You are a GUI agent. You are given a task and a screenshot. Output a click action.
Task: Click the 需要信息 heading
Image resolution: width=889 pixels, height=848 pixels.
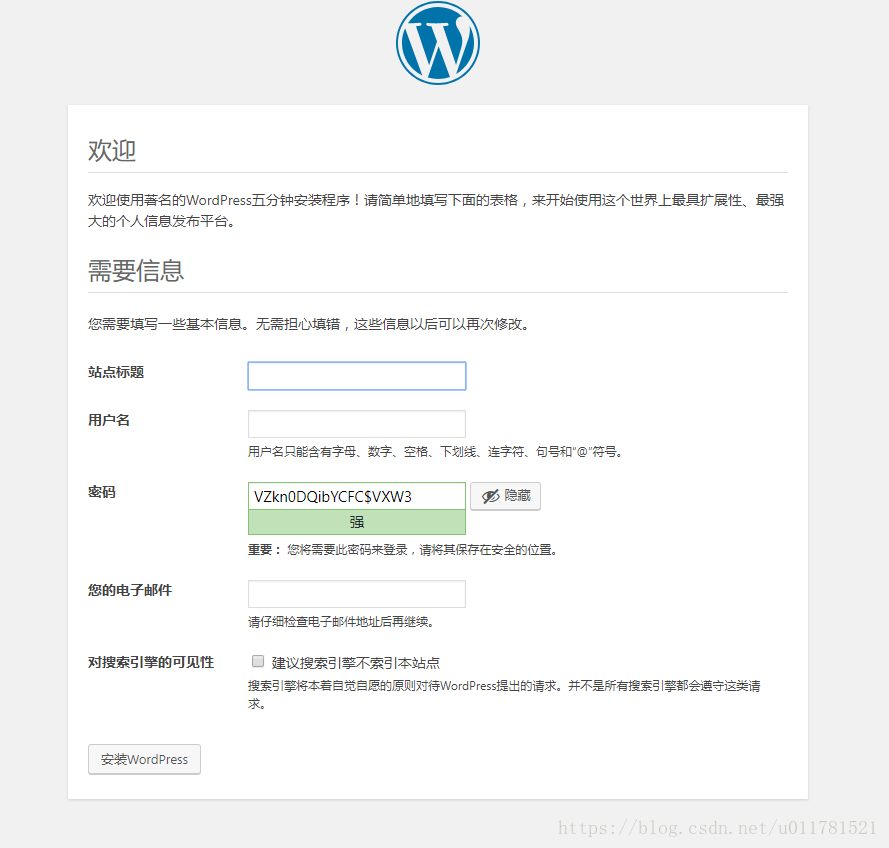pyautogui.click(x=136, y=271)
